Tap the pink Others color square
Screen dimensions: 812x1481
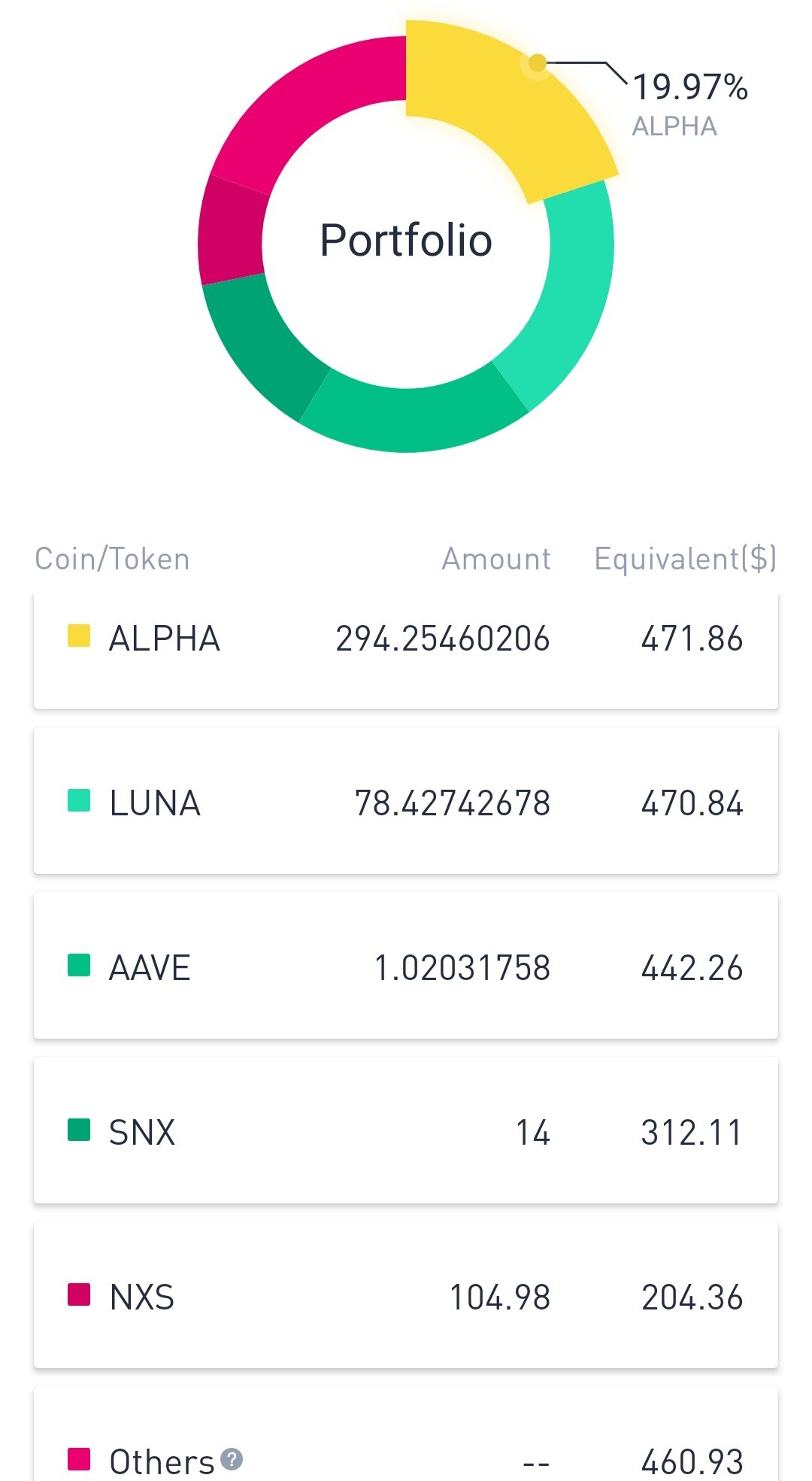79,1459
